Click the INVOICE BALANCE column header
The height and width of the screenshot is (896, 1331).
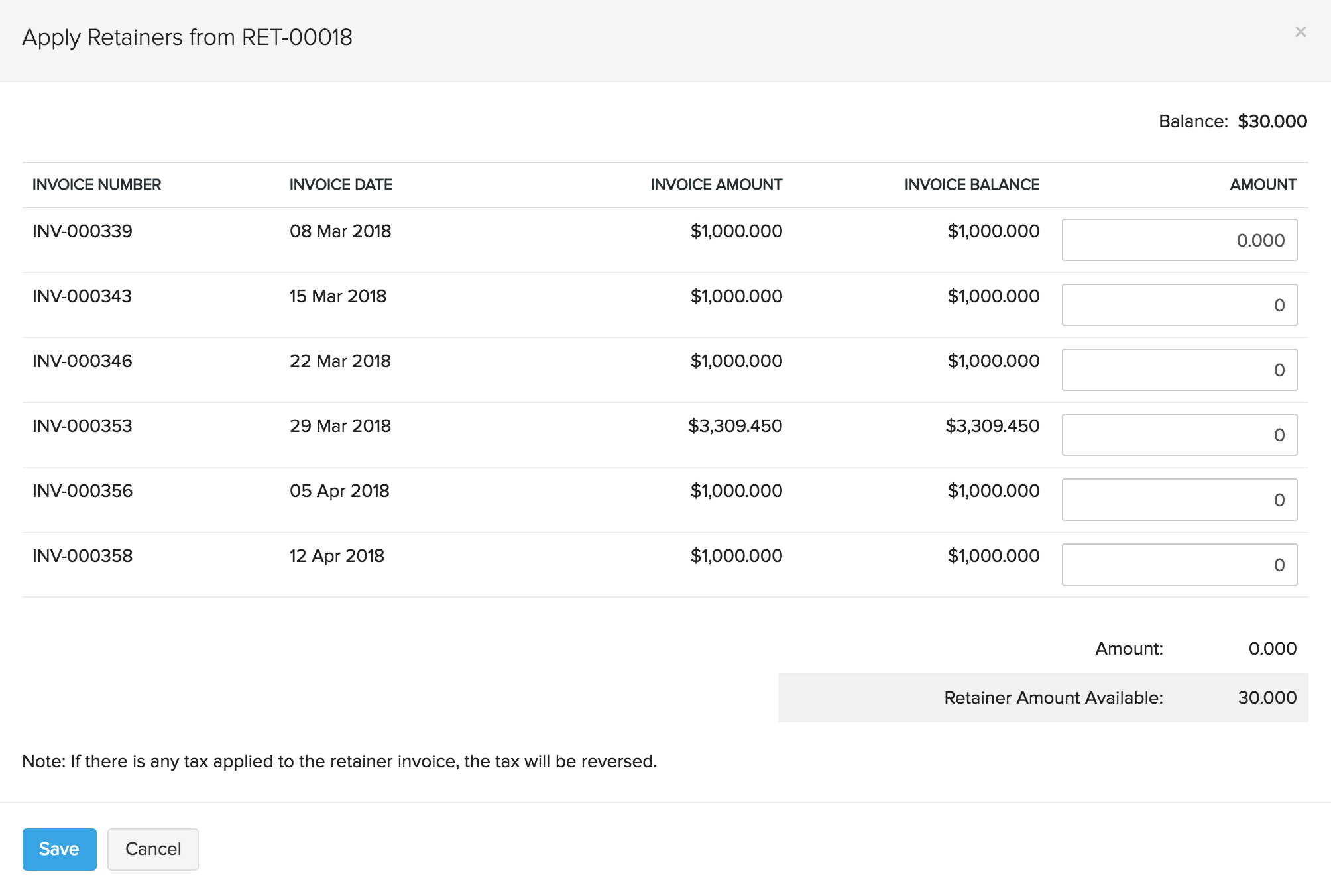tap(971, 184)
